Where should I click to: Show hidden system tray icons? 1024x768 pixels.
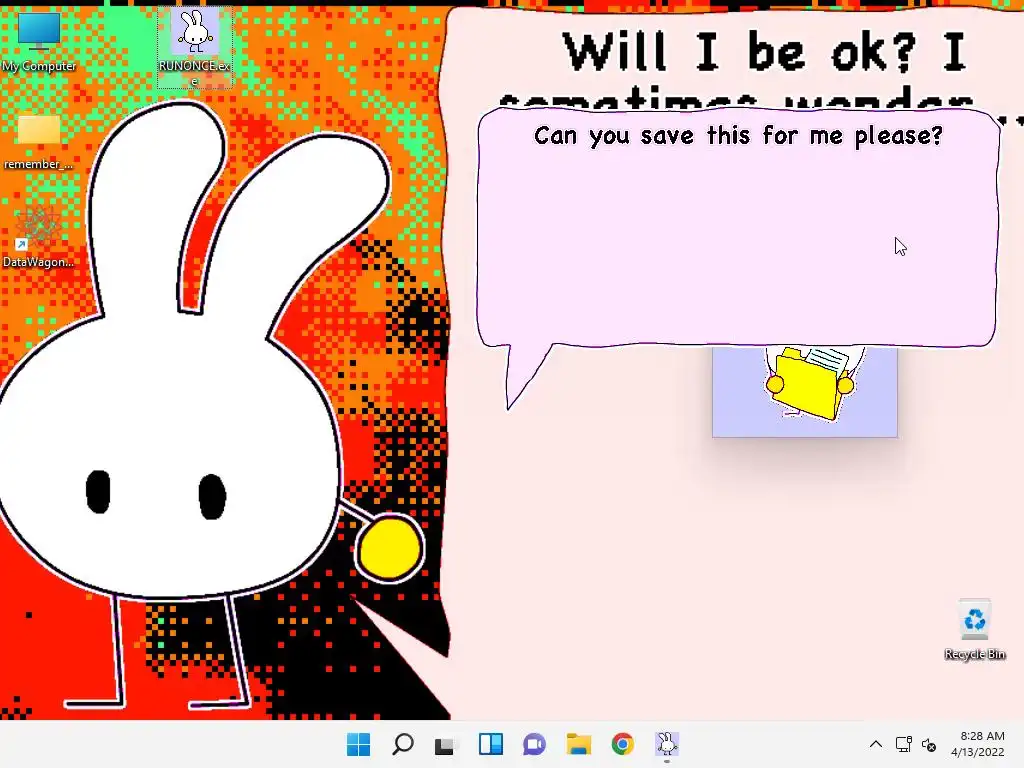pyautogui.click(x=876, y=744)
